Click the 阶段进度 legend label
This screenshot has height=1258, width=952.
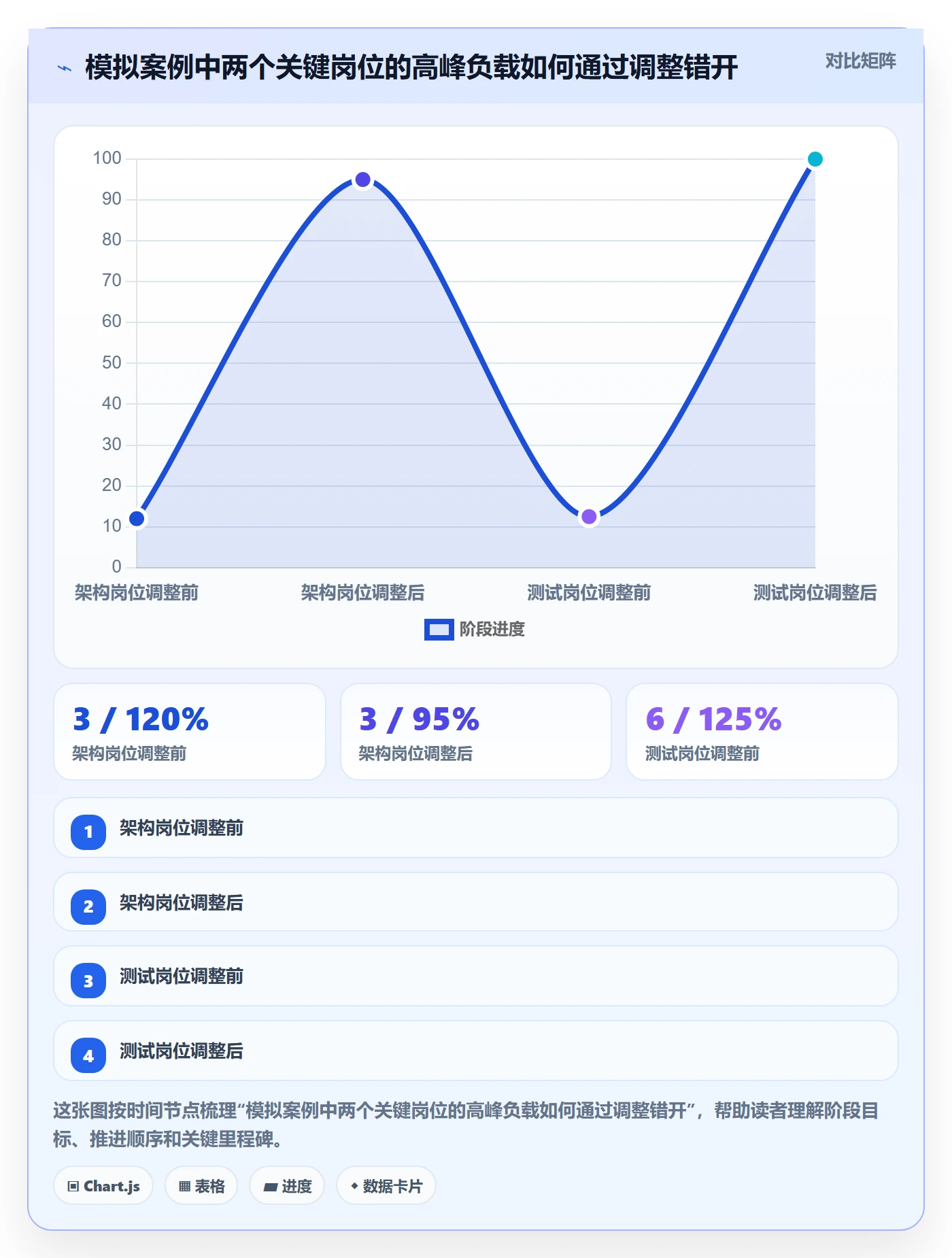(x=492, y=630)
